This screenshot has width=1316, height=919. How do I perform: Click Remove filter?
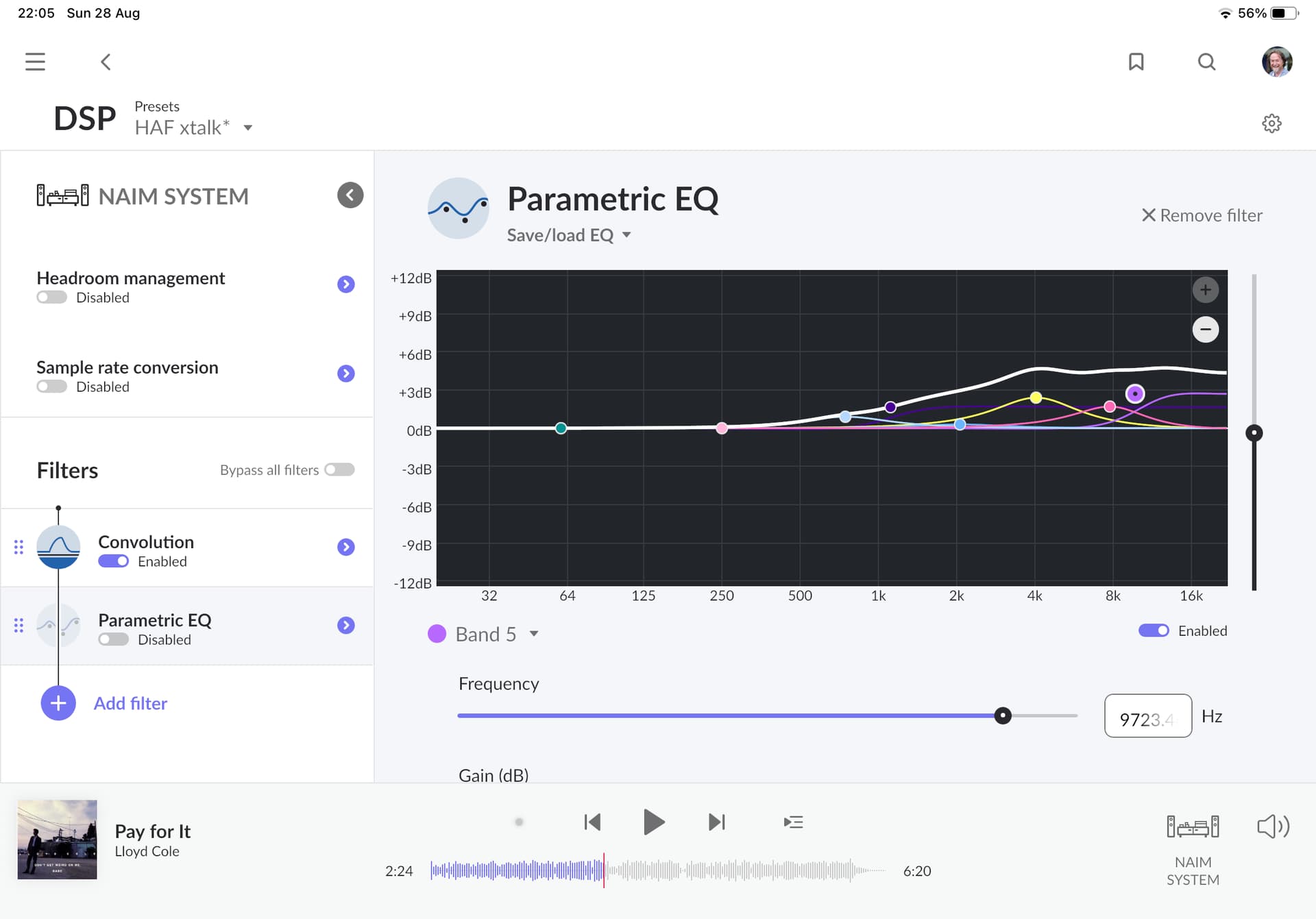(1202, 215)
